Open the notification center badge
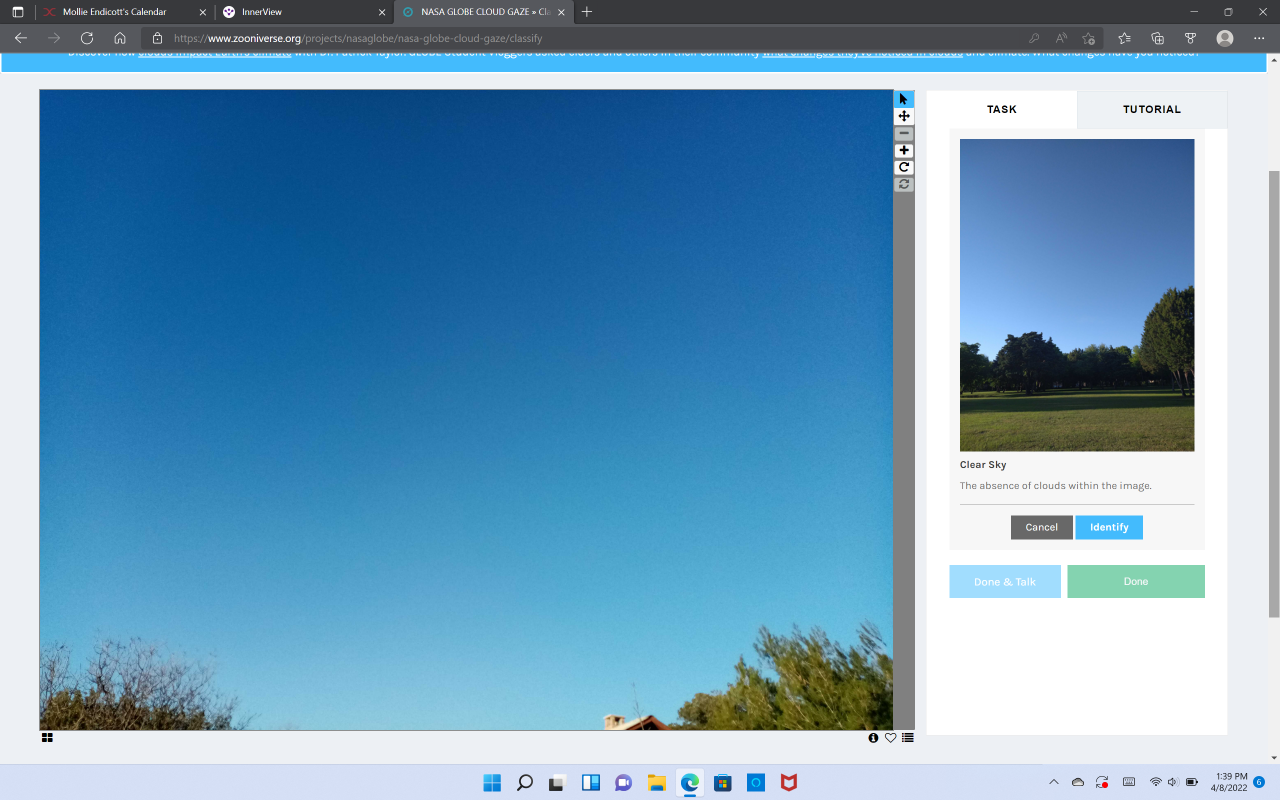The image size is (1280, 800). (x=1259, y=782)
